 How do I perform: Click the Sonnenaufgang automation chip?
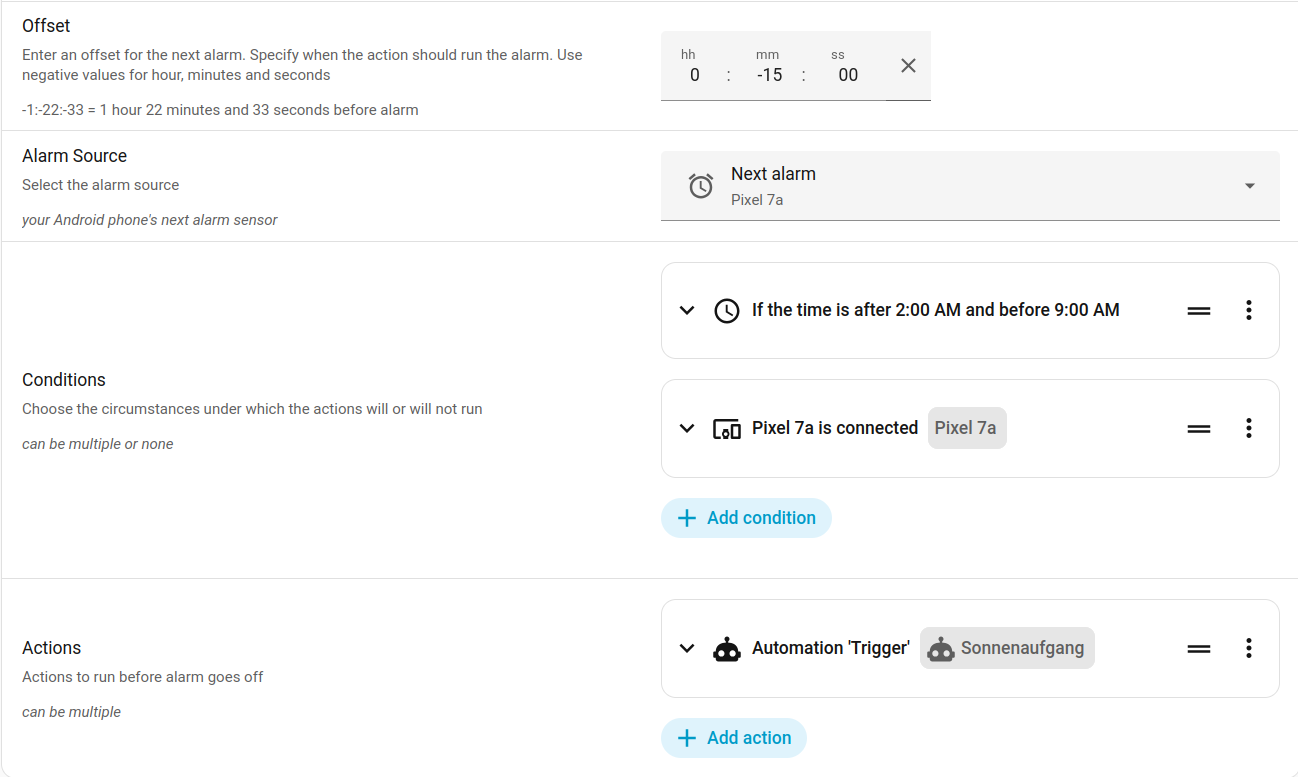(x=1007, y=649)
